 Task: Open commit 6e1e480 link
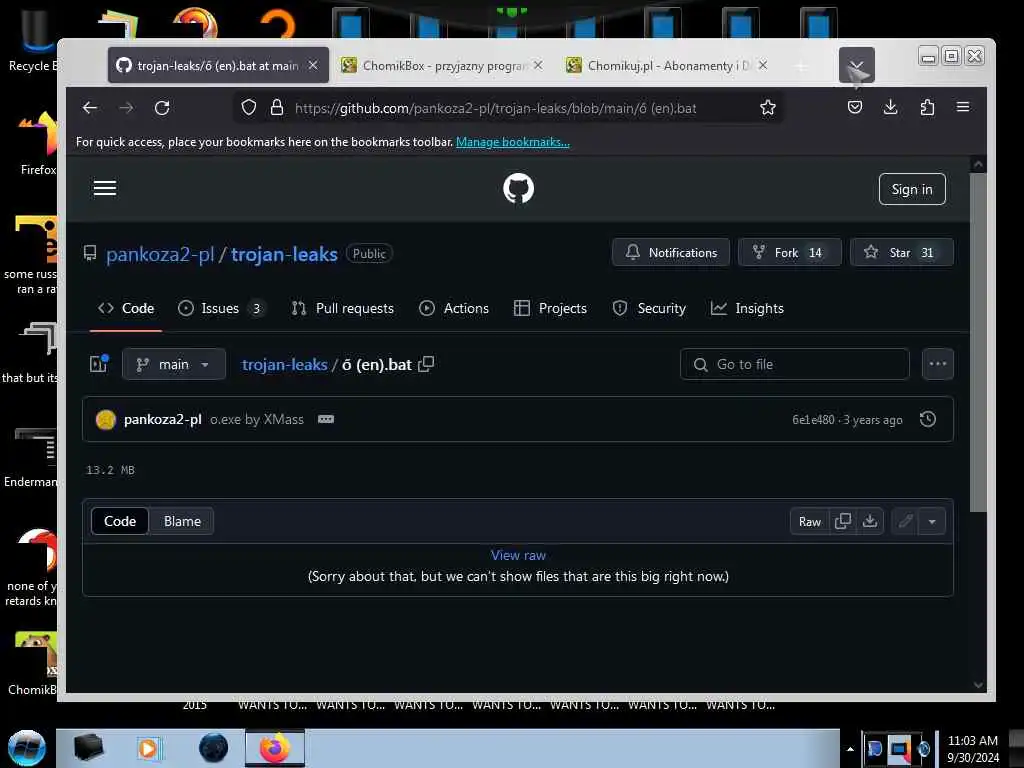(x=813, y=420)
